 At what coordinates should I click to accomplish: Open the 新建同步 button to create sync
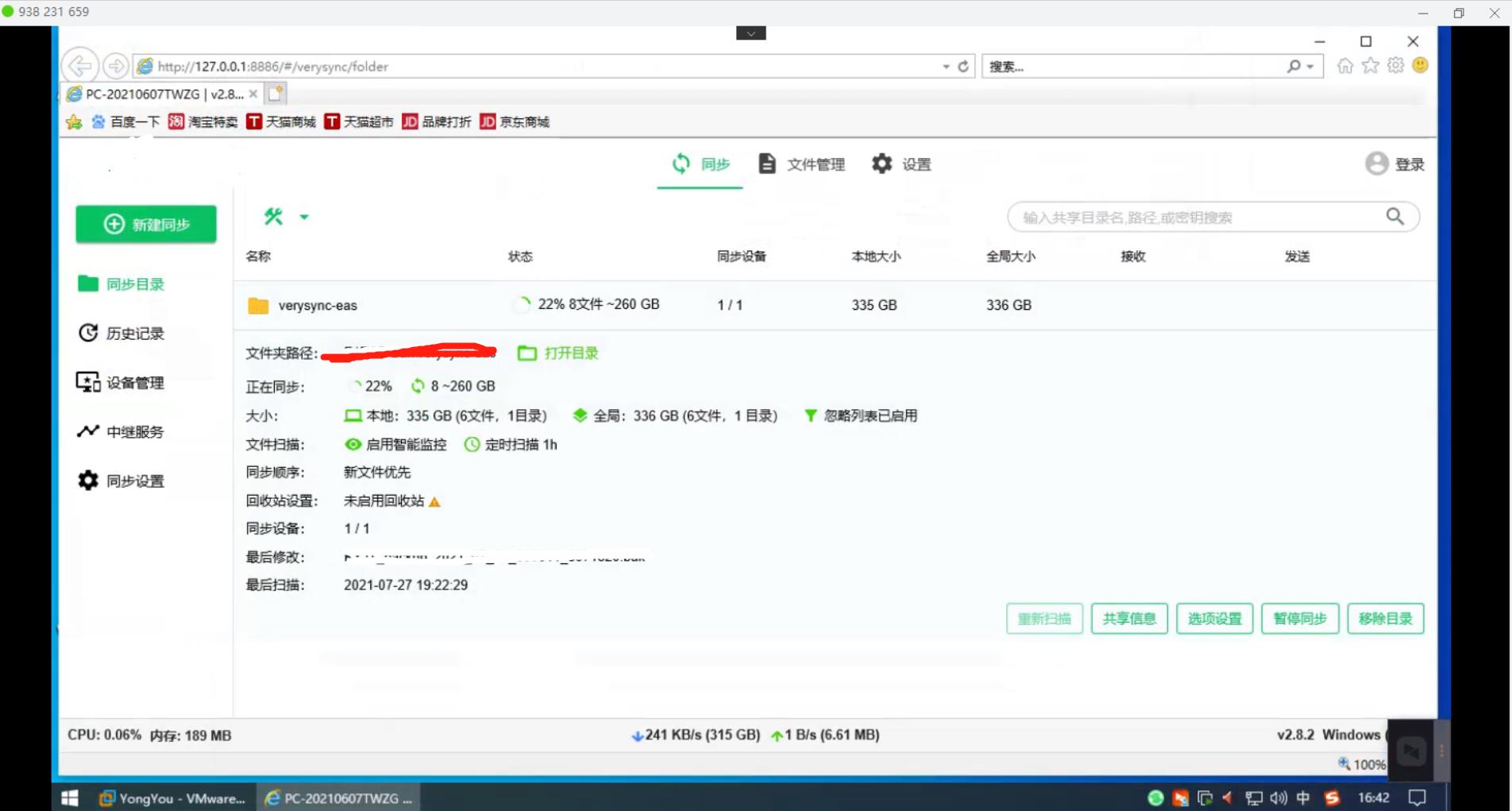coord(145,224)
